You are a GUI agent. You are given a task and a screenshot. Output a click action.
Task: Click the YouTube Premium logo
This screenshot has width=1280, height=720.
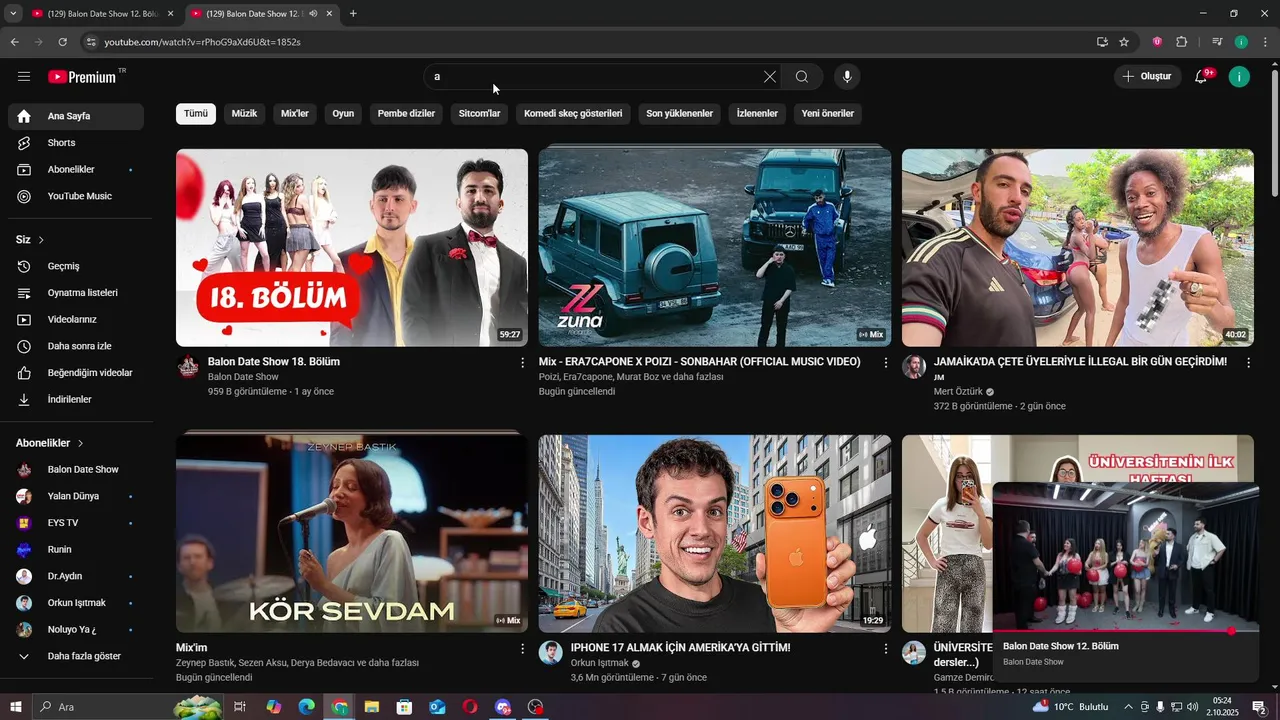(82, 77)
